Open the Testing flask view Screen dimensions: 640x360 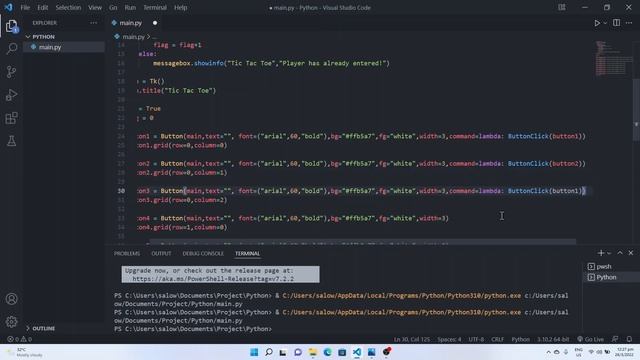coord(11,141)
